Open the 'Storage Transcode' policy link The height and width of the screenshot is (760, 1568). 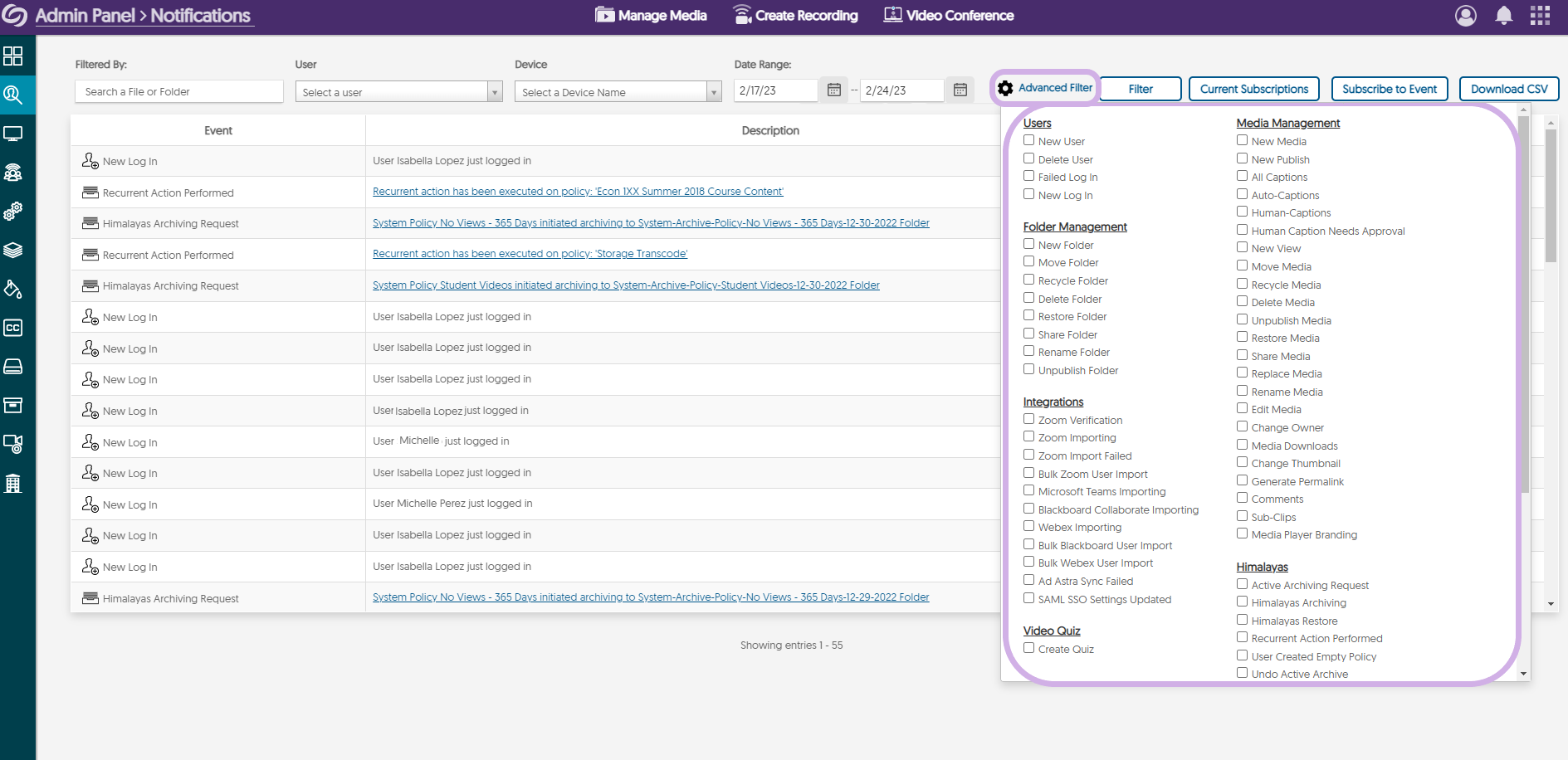coord(530,254)
